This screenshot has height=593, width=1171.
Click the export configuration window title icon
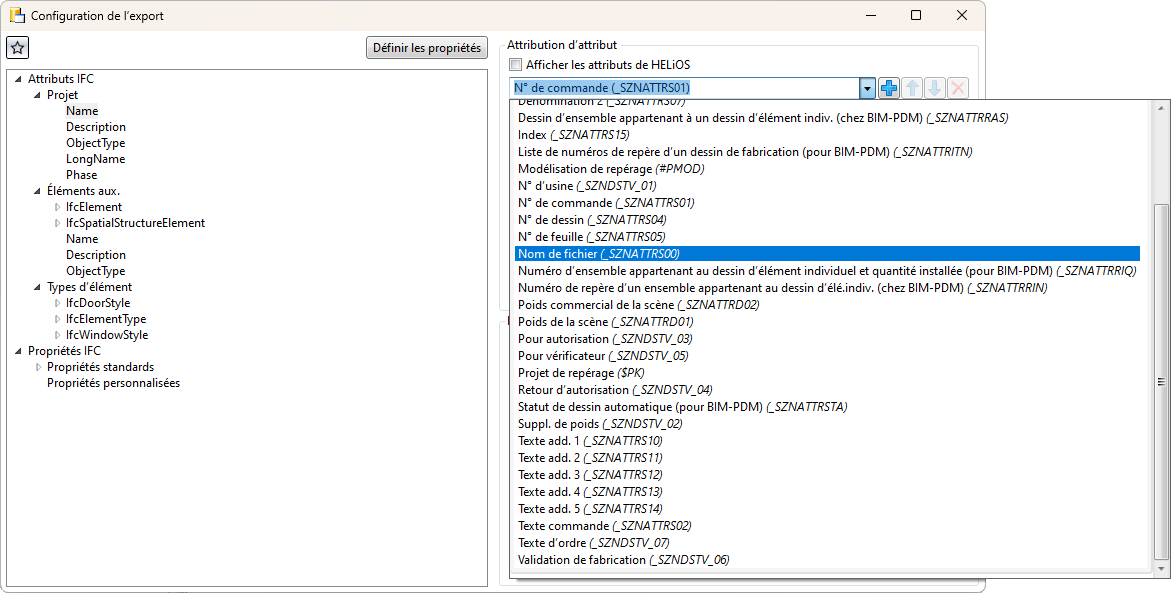pyautogui.click(x=16, y=15)
